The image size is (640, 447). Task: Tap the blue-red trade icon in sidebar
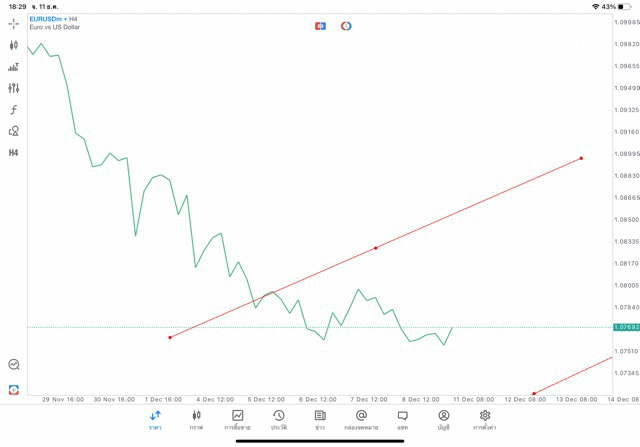click(x=14, y=389)
